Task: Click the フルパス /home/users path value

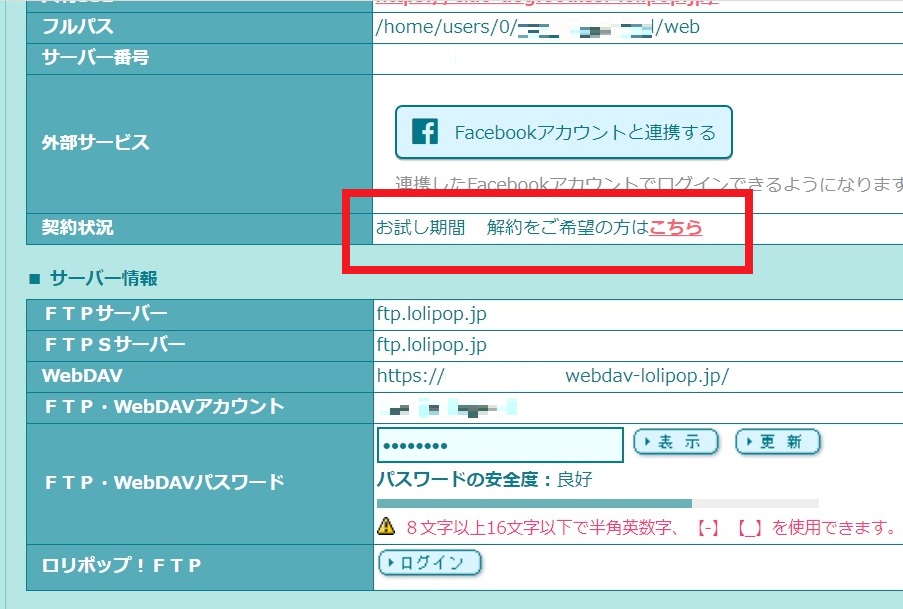Action: coord(537,27)
